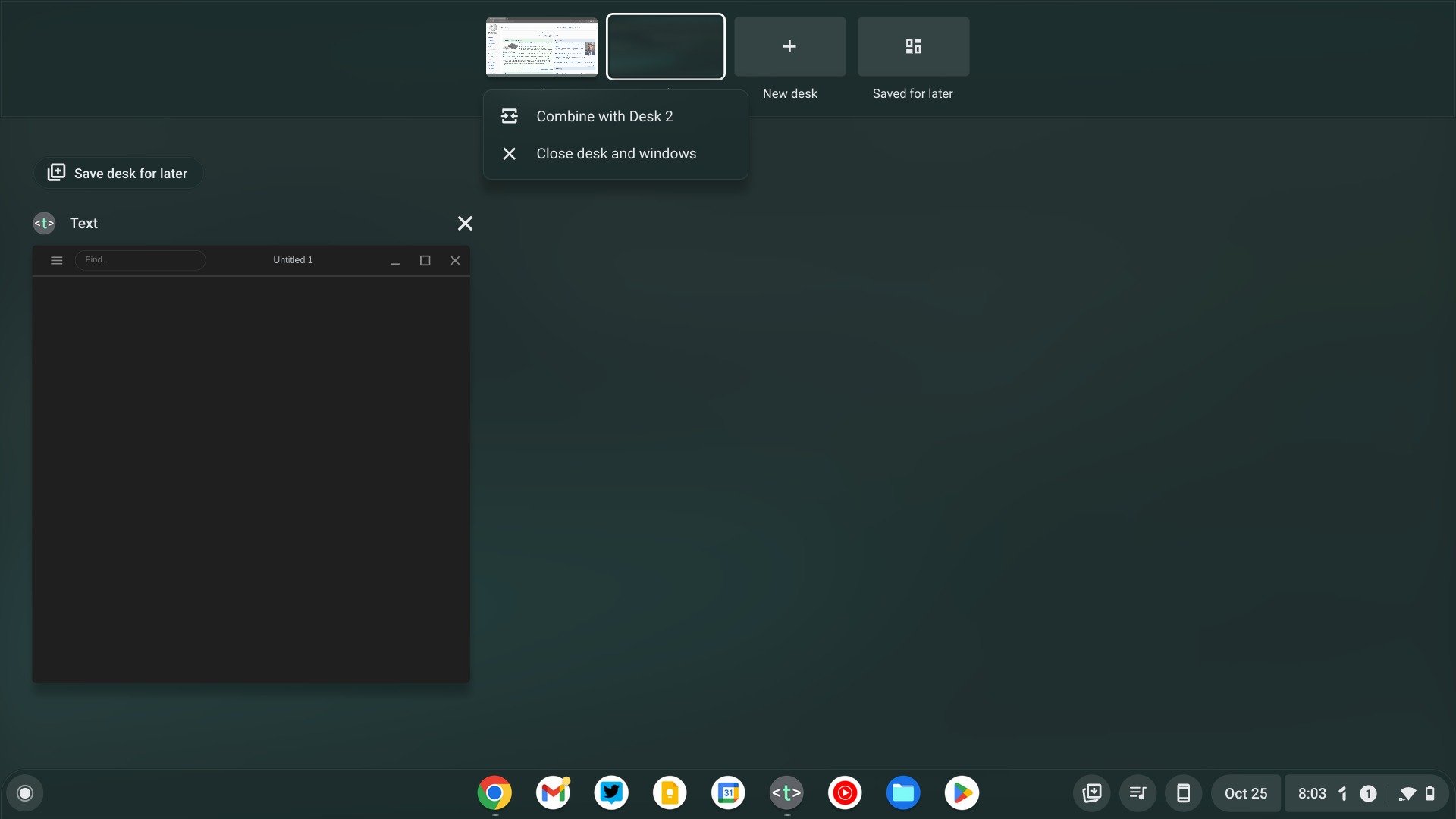Select 'Close desk and windows' option

point(616,153)
